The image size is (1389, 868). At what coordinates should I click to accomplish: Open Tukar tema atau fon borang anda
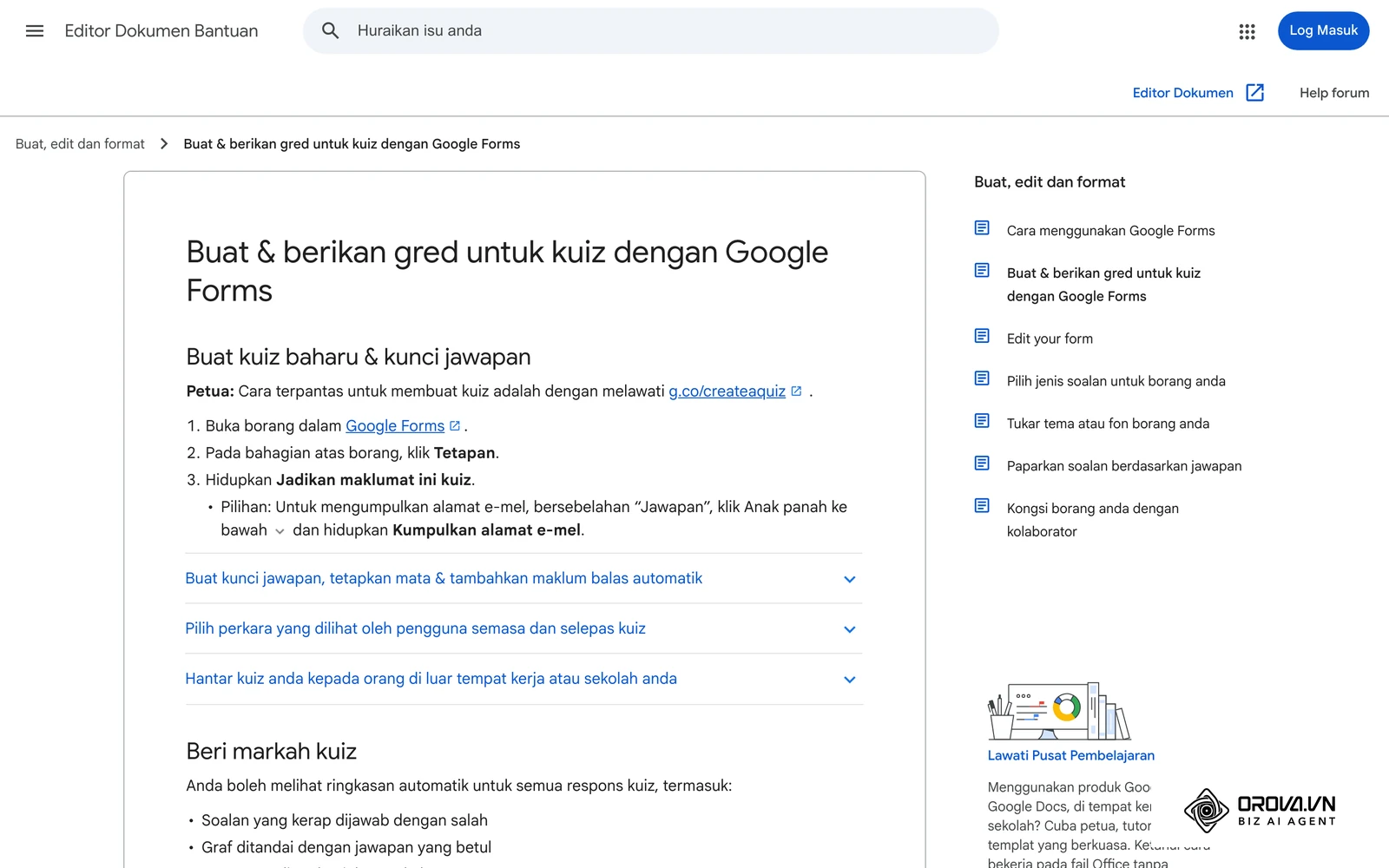(x=1108, y=424)
